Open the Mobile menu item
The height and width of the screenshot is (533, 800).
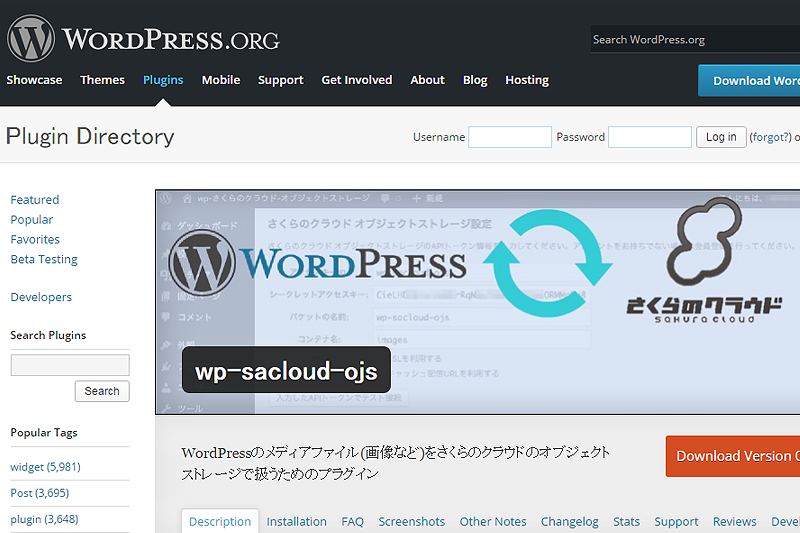(221, 80)
